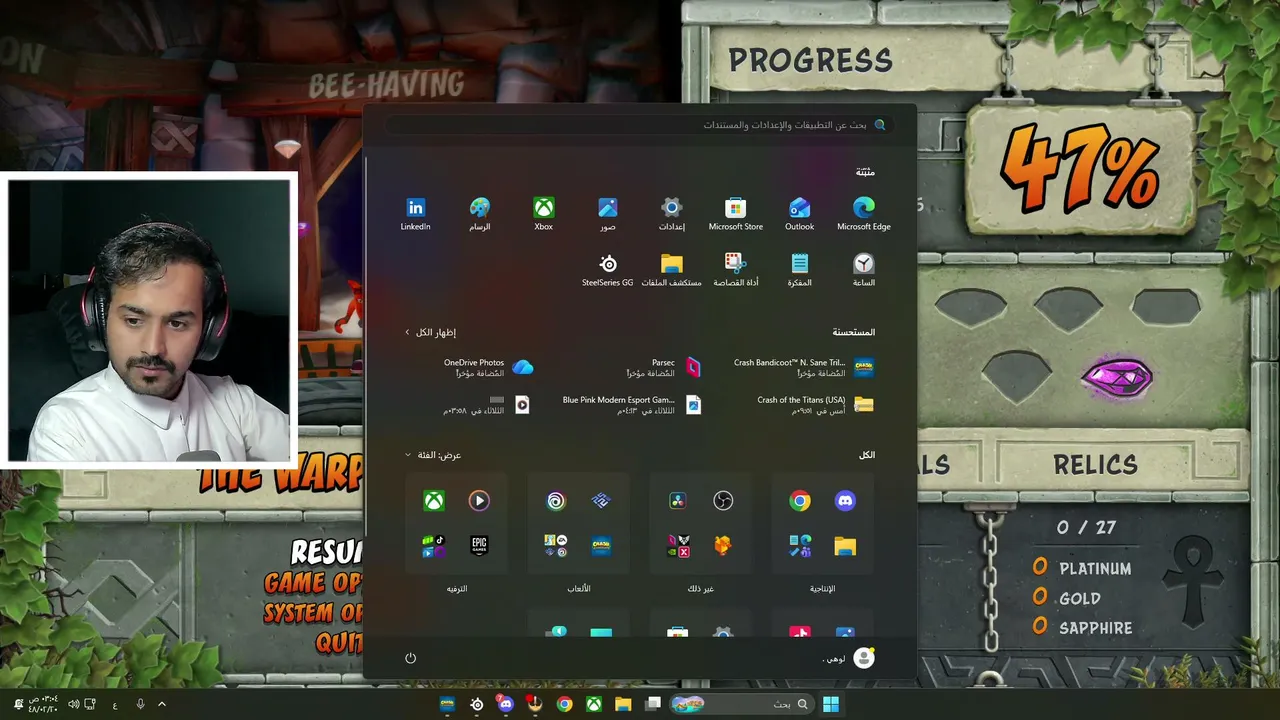Launch DaVinci Resolve in the Other group

coord(678,501)
